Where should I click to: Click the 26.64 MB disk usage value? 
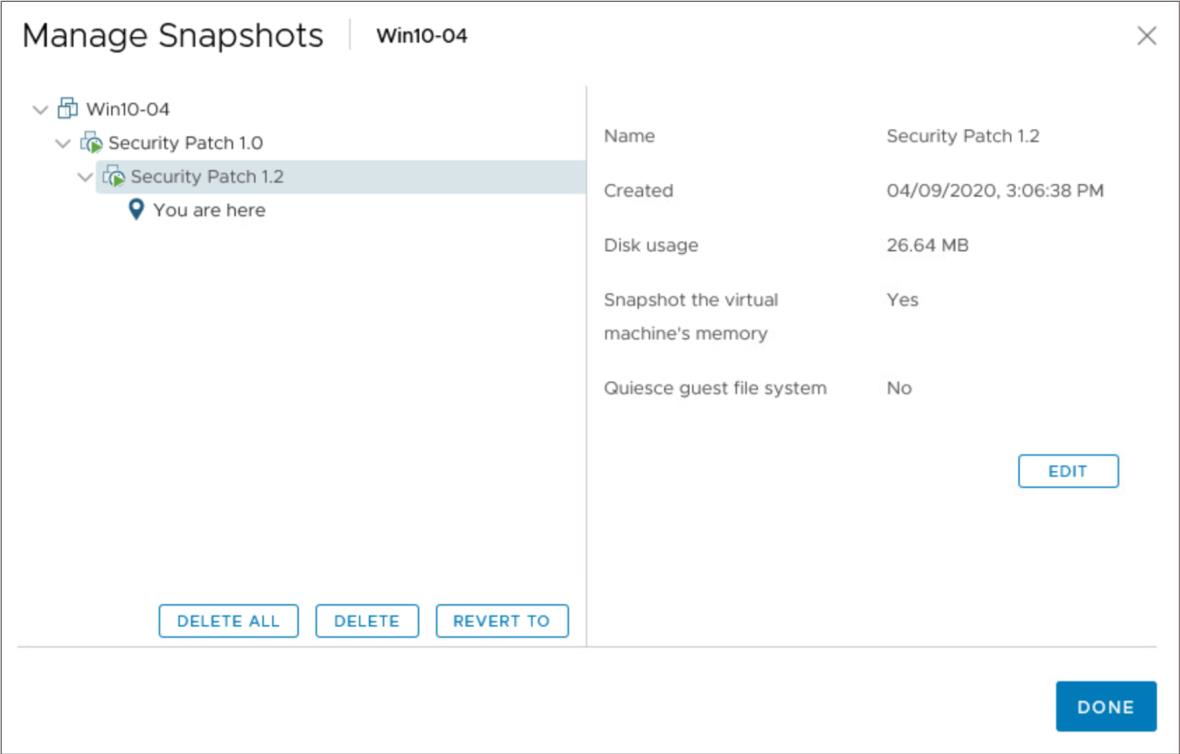(927, 245)
